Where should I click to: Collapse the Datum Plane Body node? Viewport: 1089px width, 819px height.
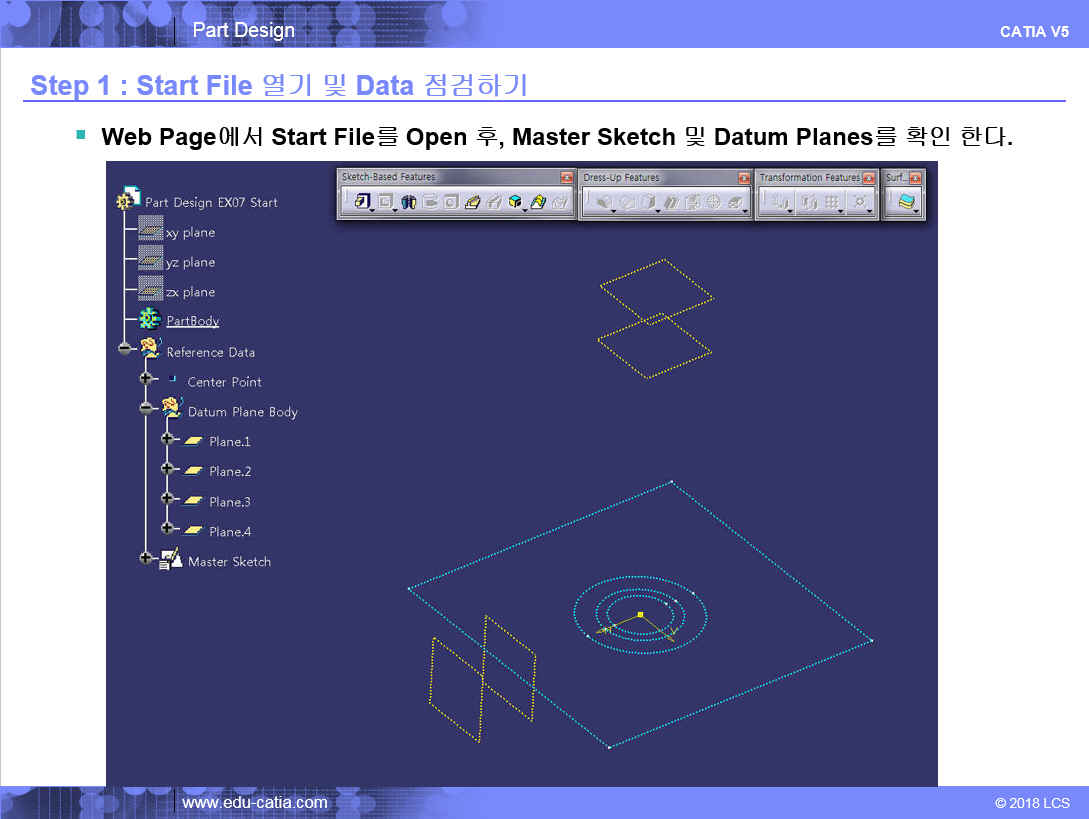click(146, 409)
